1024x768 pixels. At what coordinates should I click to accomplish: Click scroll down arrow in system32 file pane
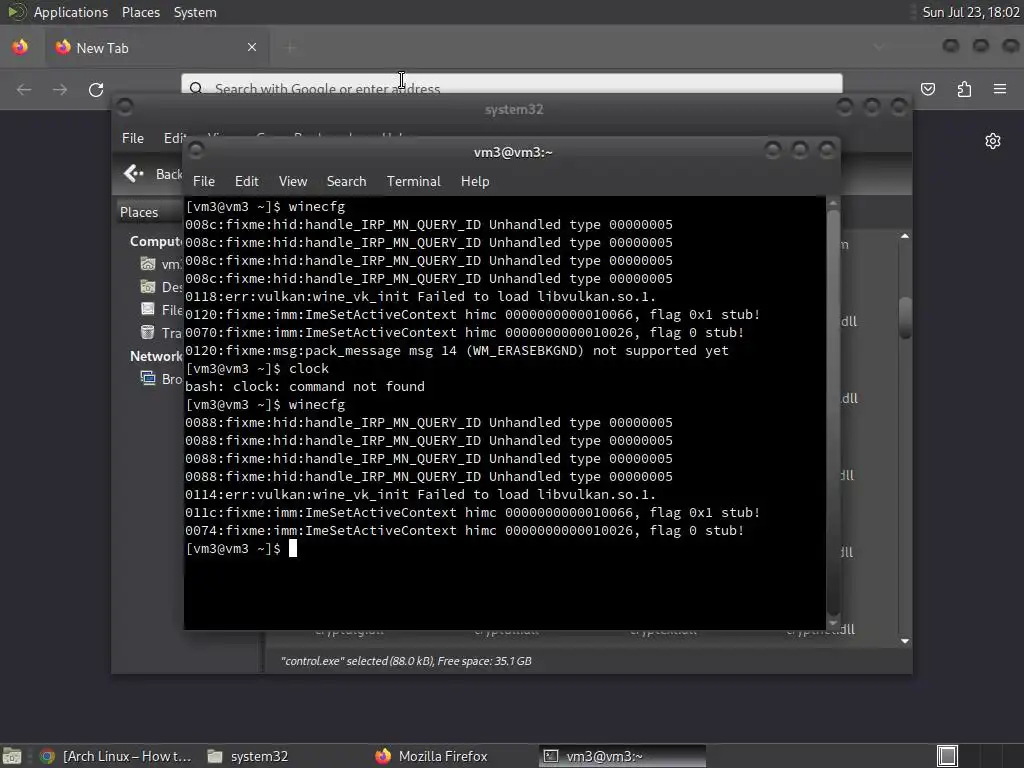904,641
